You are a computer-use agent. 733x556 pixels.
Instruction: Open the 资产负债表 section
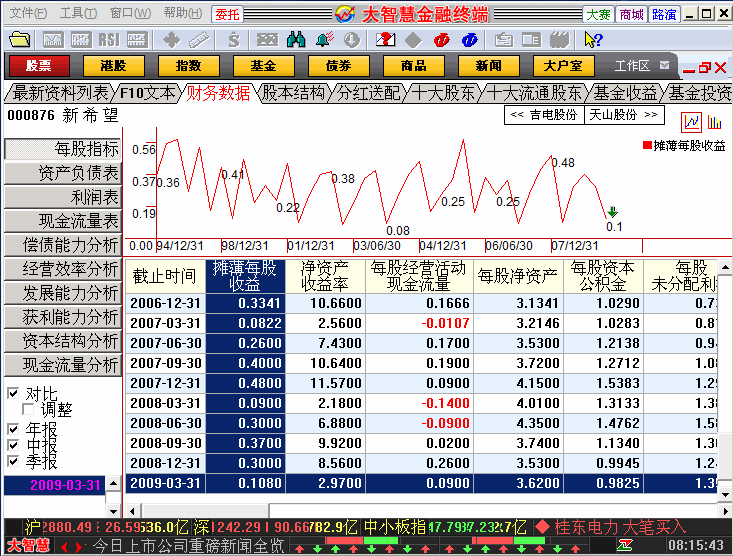point(63,173)
